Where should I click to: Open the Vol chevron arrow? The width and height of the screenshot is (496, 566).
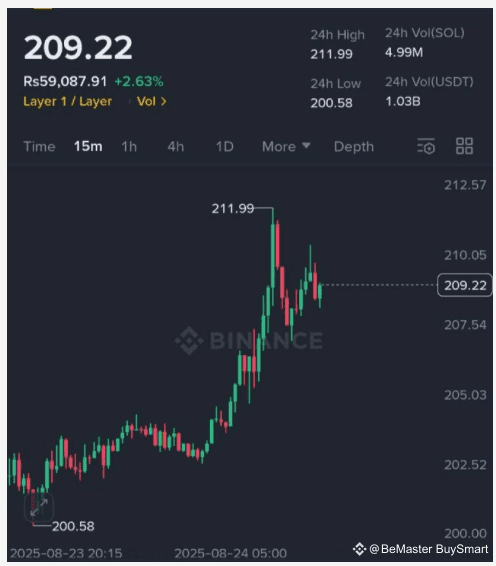(x=164, y=101)
